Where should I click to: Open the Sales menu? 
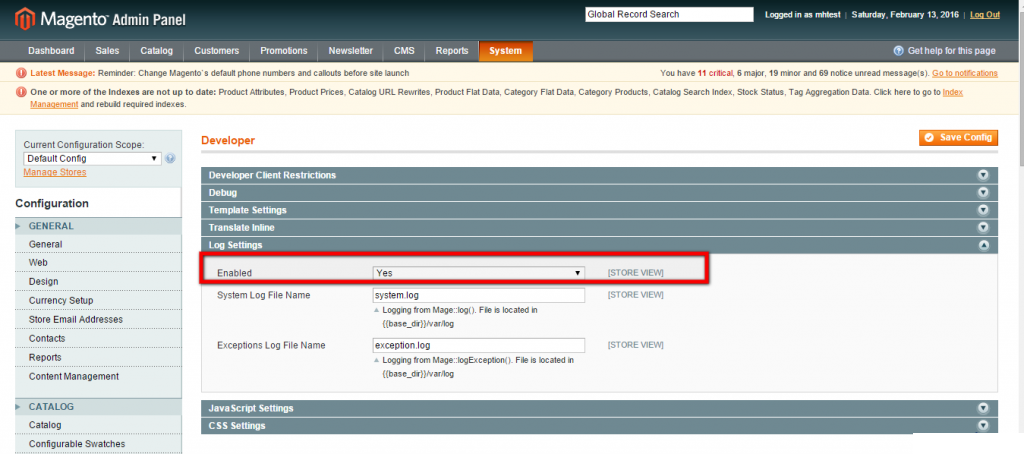(x=107, y=51)
